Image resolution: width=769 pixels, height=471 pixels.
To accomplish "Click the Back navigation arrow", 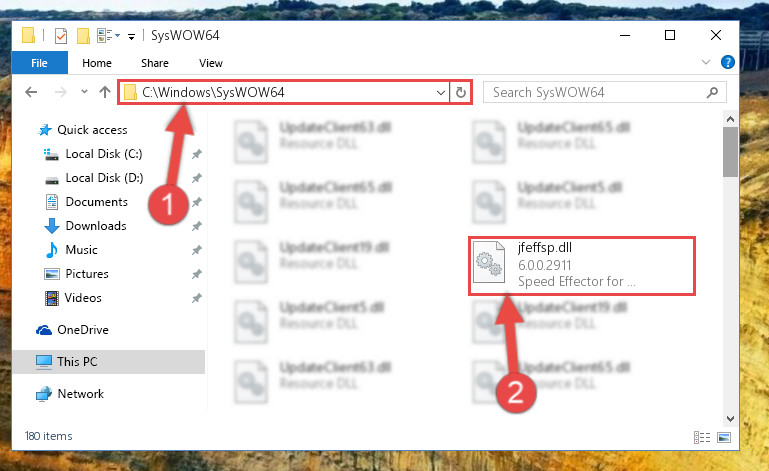I will 31,92.
